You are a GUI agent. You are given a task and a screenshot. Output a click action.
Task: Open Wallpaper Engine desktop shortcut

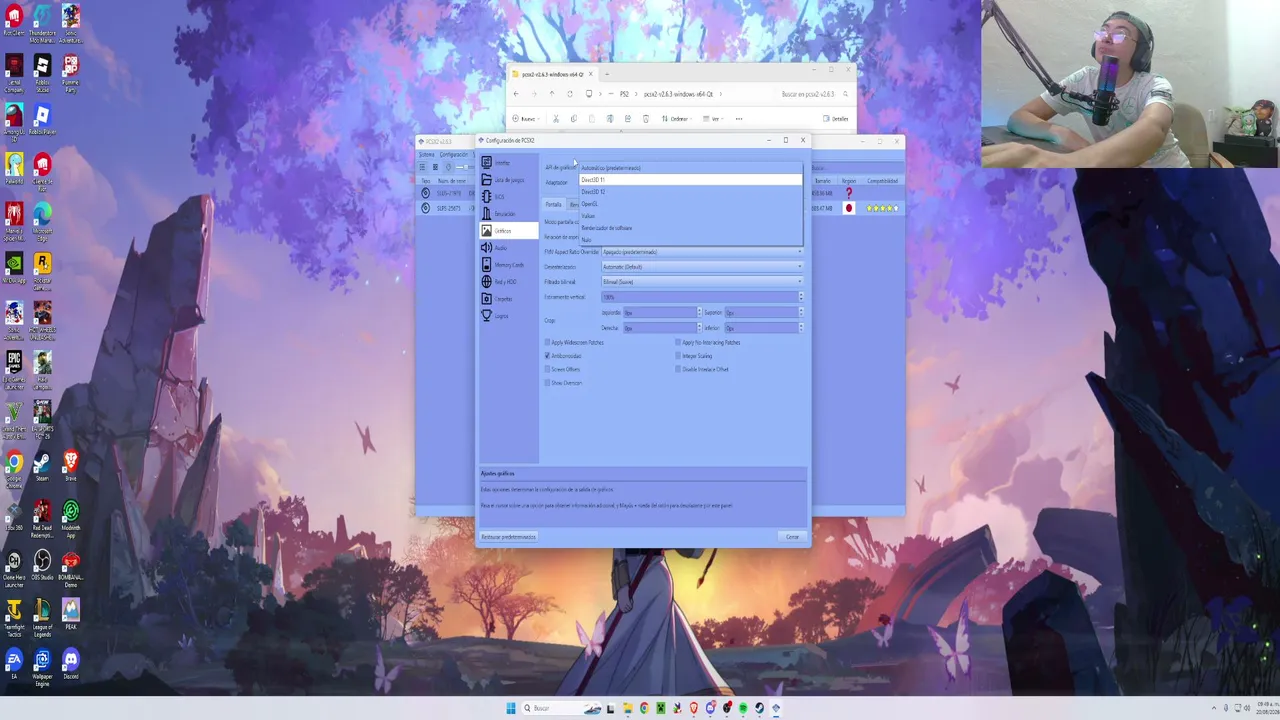click(x=42, y=667)
